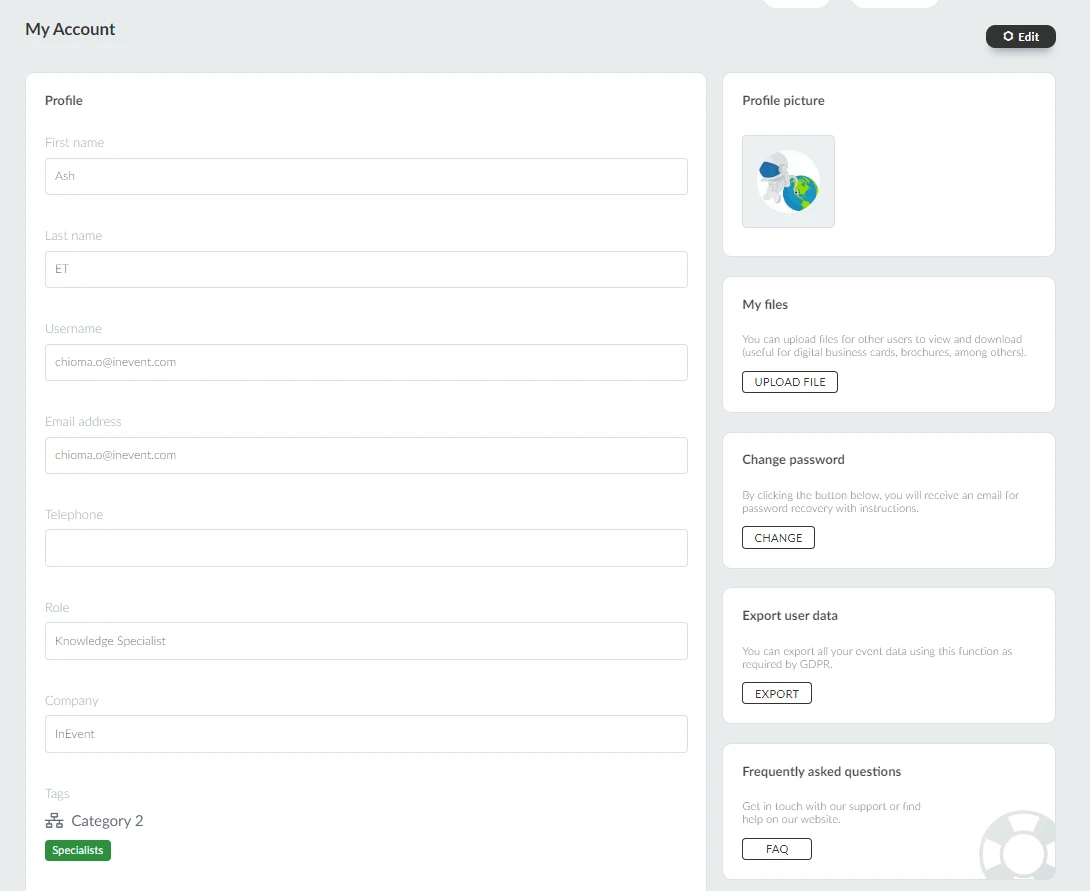
Task: Click the First name field containing Ash
Action: click(366, 177)
